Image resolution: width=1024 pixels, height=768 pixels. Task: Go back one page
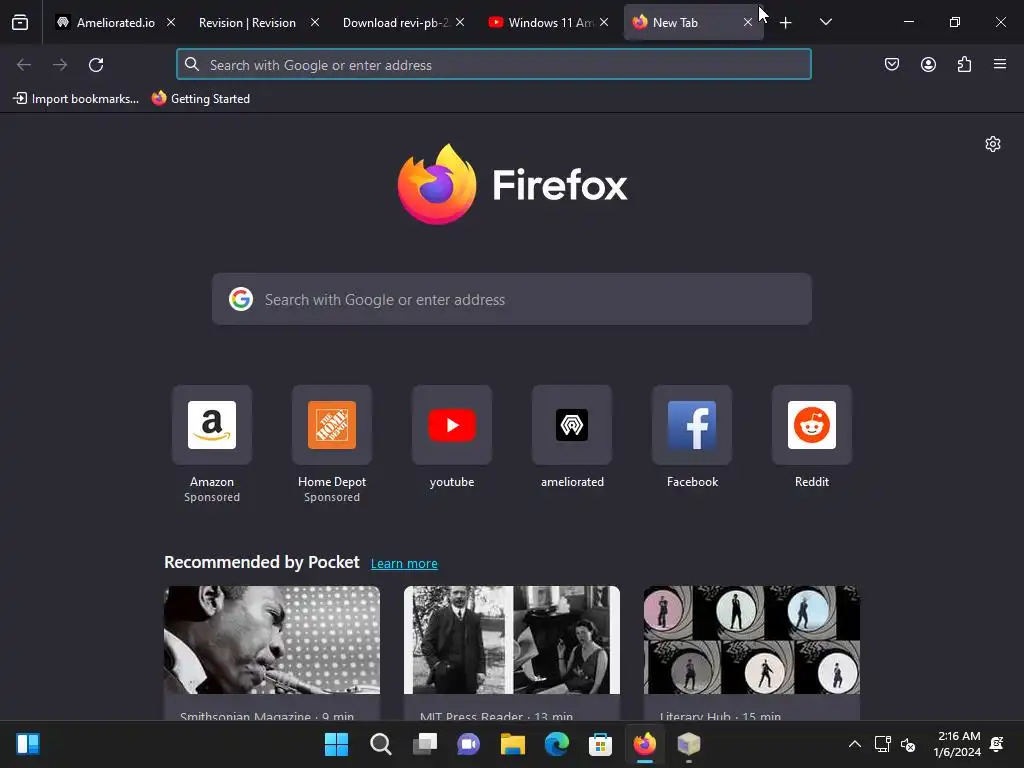[x=24, y=65]
